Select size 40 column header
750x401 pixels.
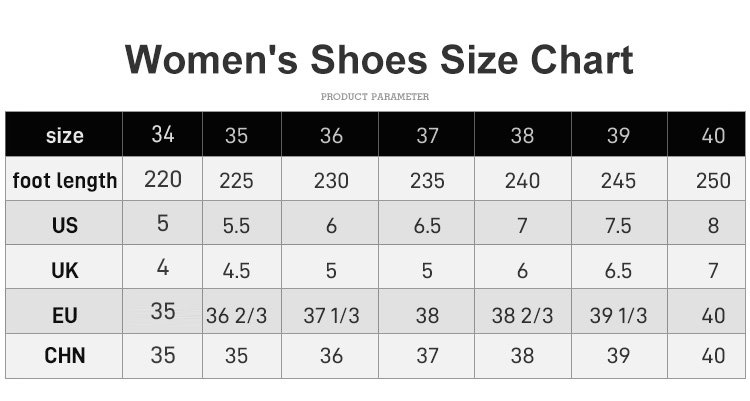coord(713,136)
